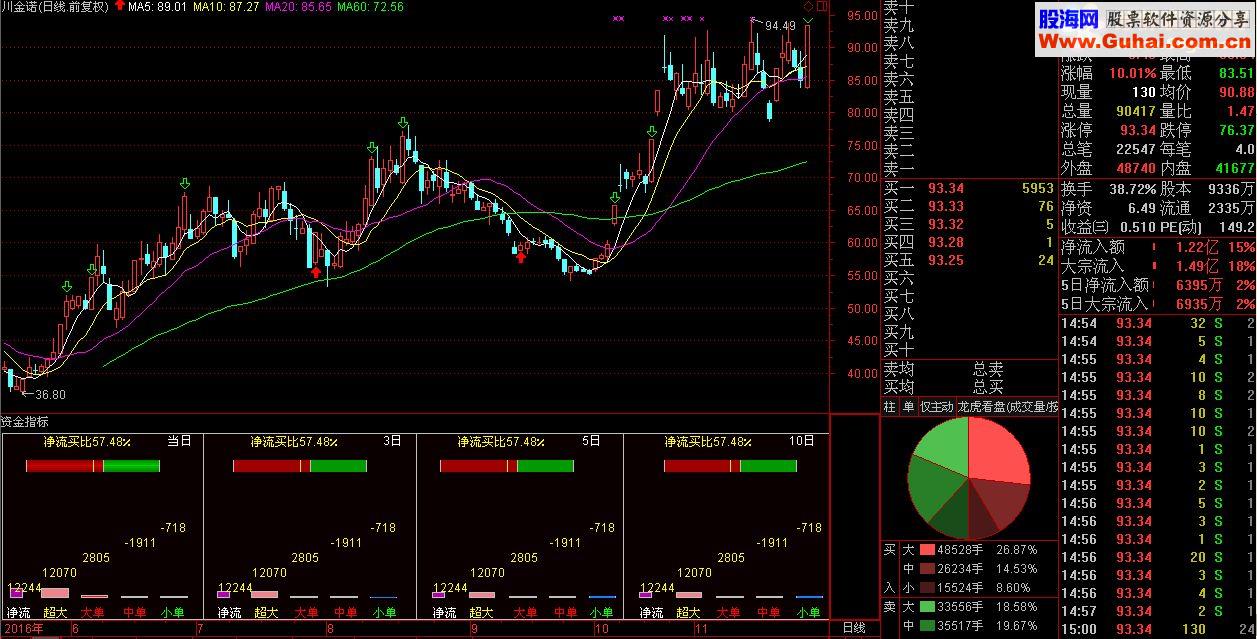Click the 14:54 trade row with volume 32
This screenshot has height=639, width=1257.
[1158, 323]
